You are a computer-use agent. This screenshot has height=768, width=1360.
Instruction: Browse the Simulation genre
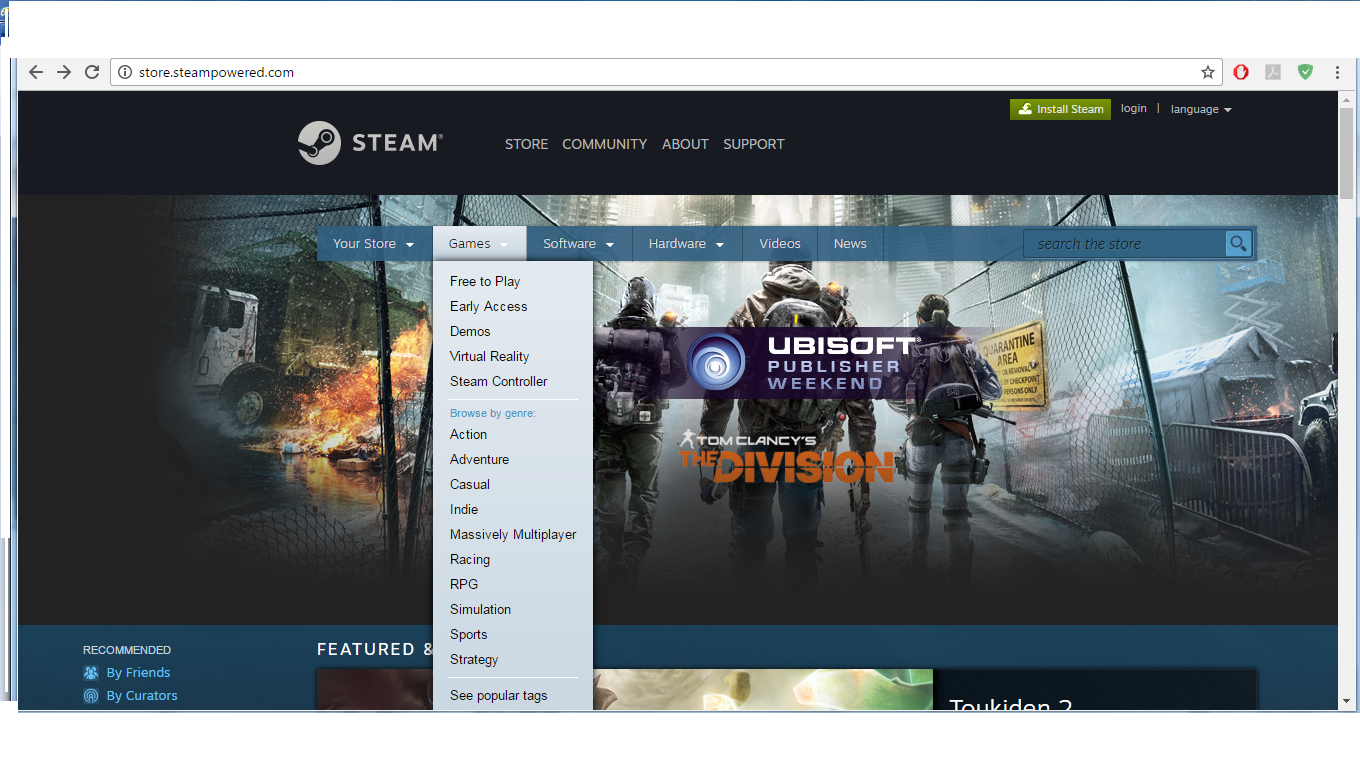(x=480, y=609)
